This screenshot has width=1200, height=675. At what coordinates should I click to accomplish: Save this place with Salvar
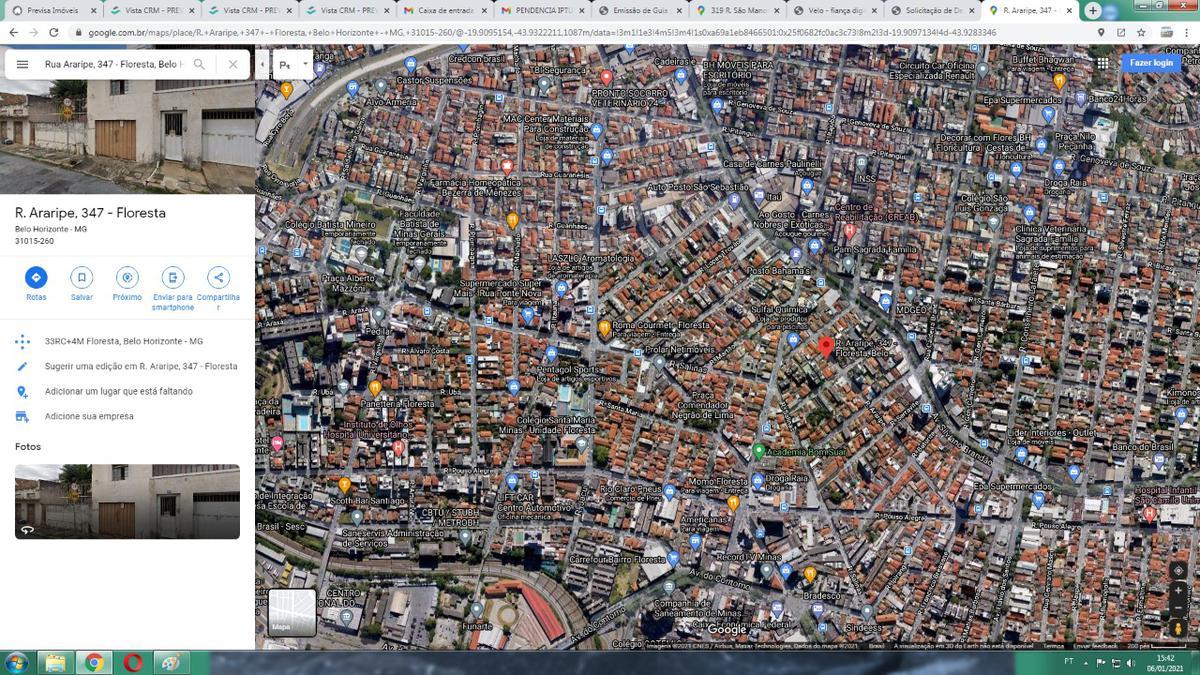(82, 277)
